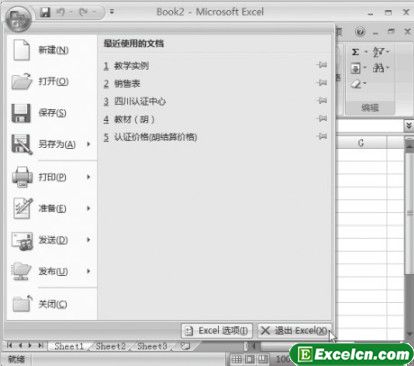Click the Prepare document-with-pen icon
414x366 pixels.
click(23, 208)
